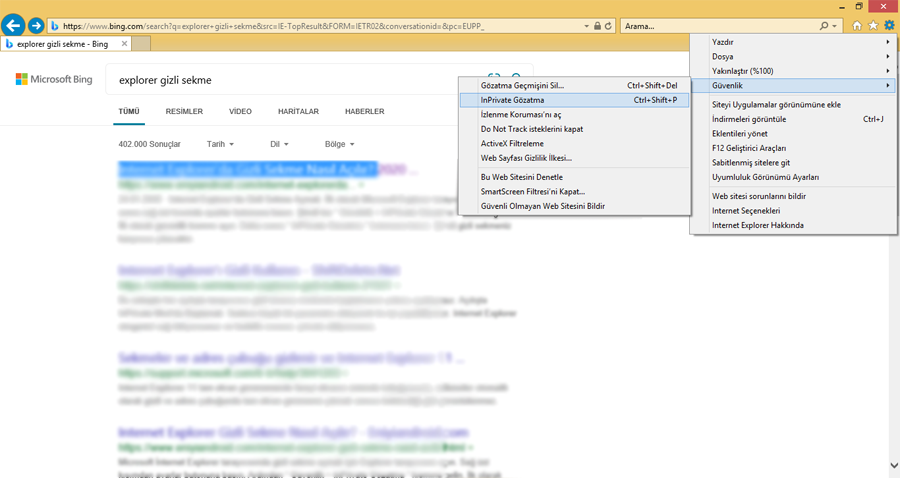
Task: Switch to the RESİMLER tab
Action: click(x=184, y=111)
